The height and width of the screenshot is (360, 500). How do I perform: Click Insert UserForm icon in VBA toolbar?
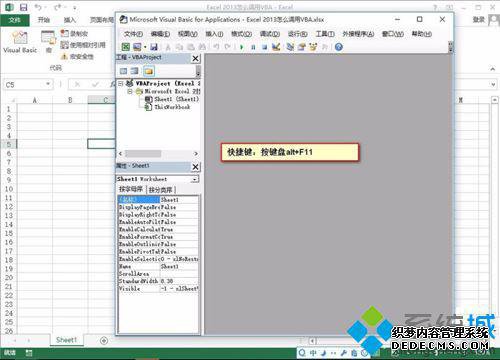[x=137, y=47]
